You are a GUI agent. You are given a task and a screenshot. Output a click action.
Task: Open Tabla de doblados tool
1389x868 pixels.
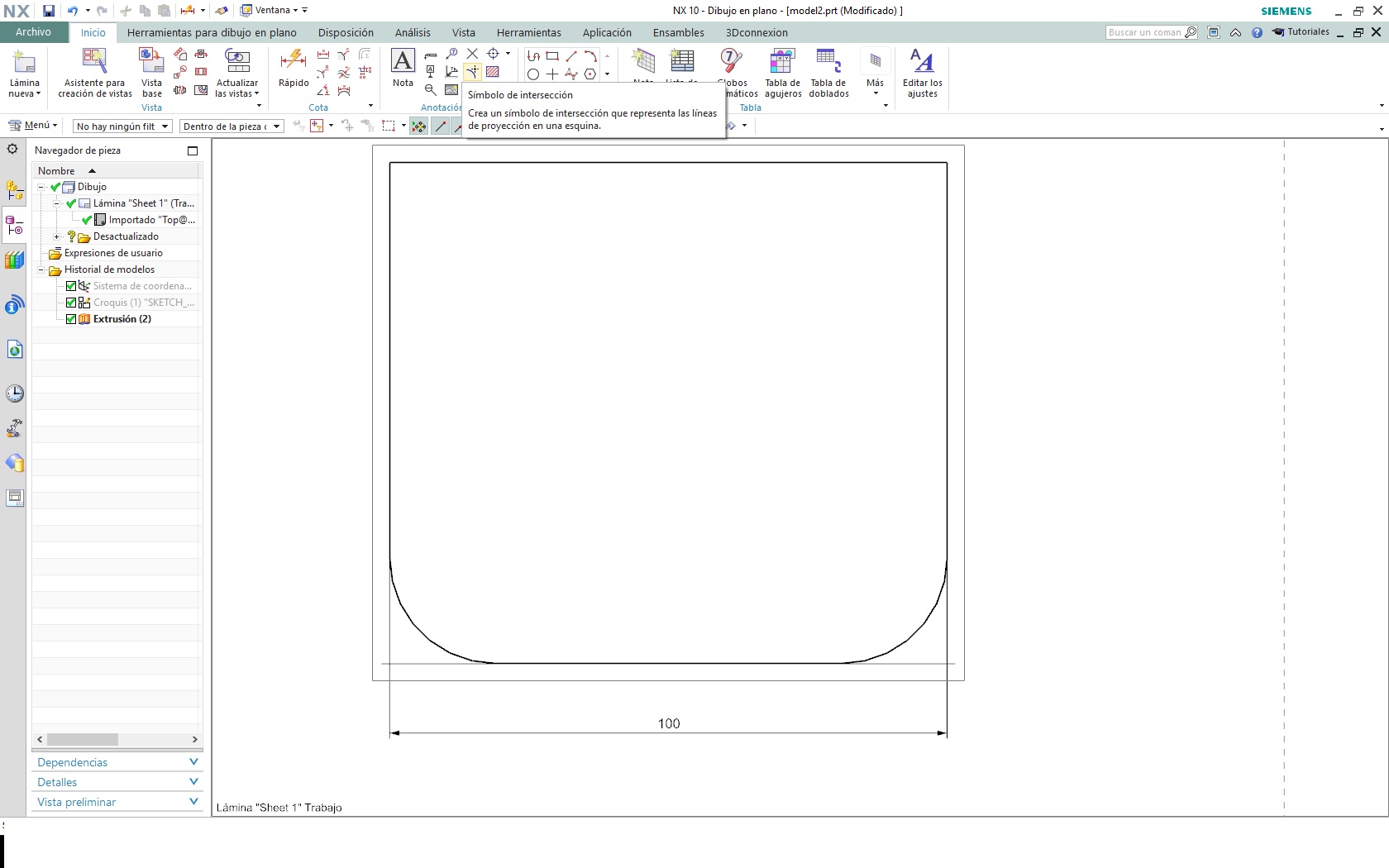[x=828, y=74]
